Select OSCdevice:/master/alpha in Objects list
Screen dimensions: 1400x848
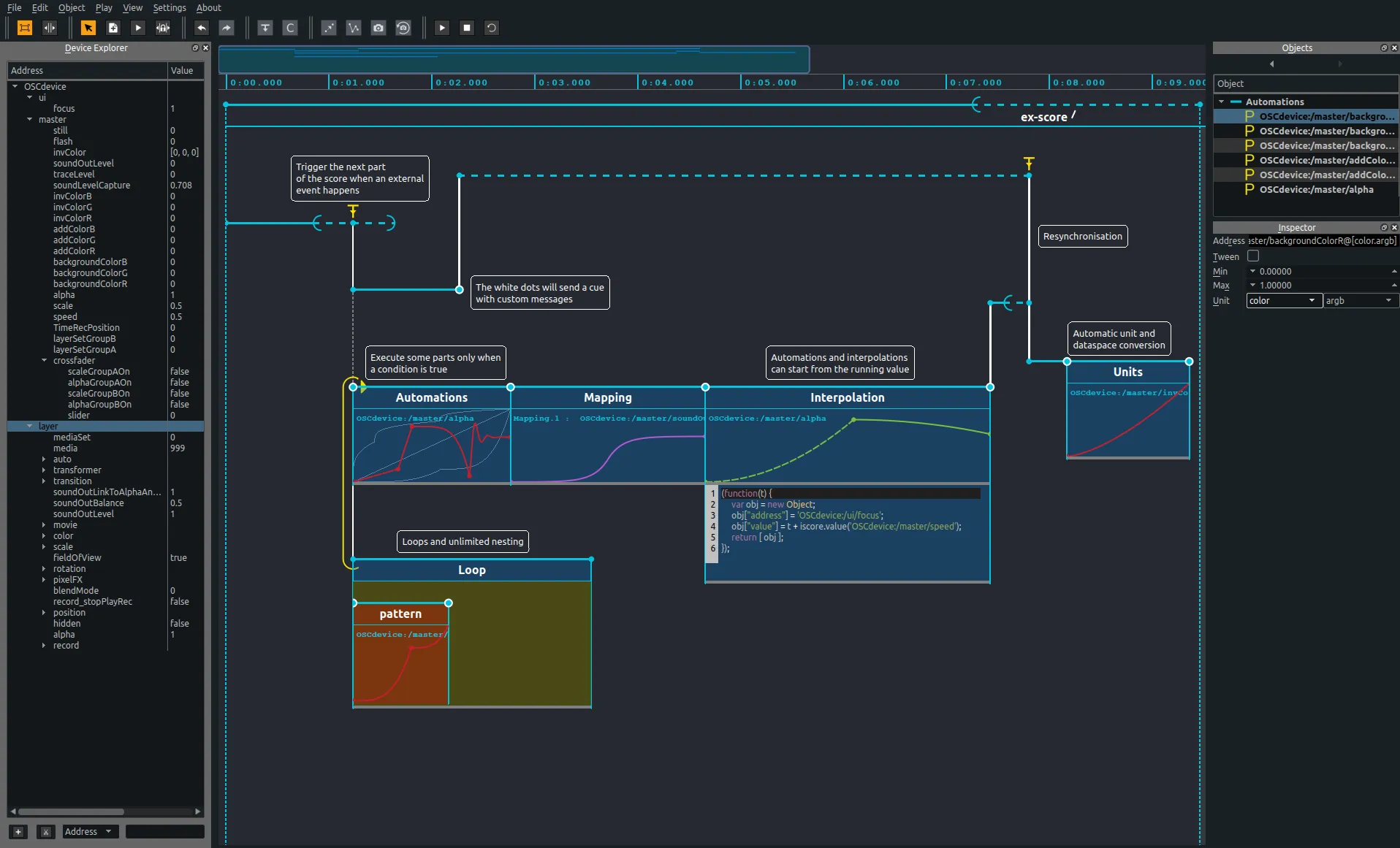click(x=1315, y=189)
